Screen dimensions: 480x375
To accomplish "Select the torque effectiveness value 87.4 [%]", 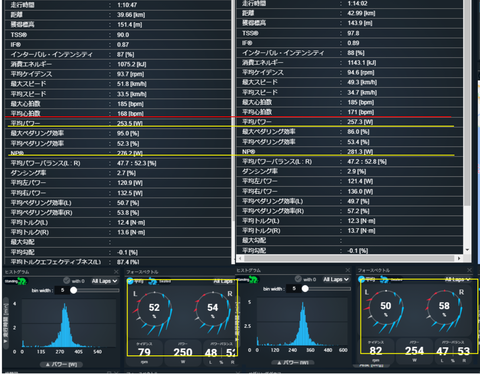I will [128, 262].
